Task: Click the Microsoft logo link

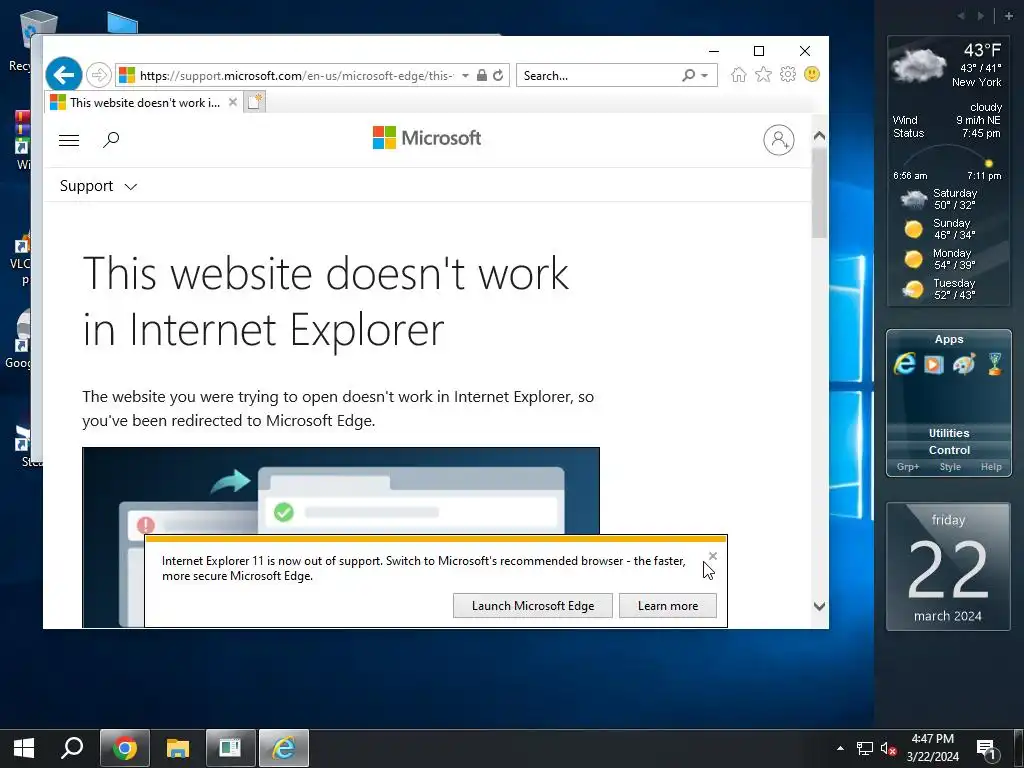Action: 426,138
